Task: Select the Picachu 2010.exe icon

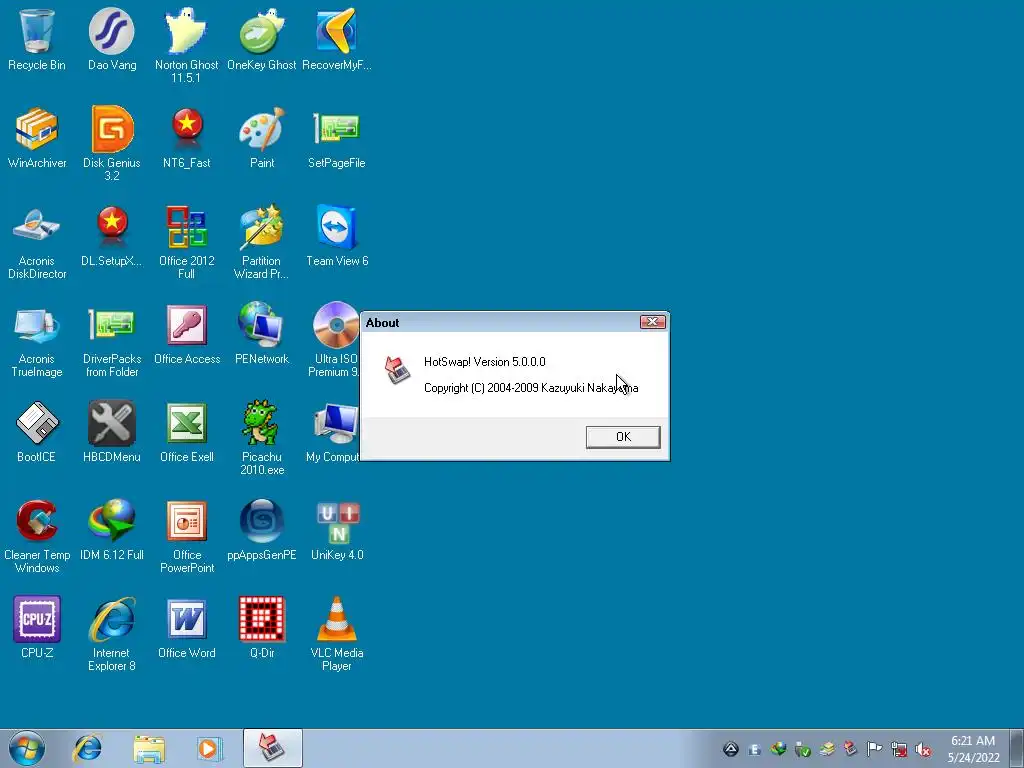Action: click(x=262, y=437)
